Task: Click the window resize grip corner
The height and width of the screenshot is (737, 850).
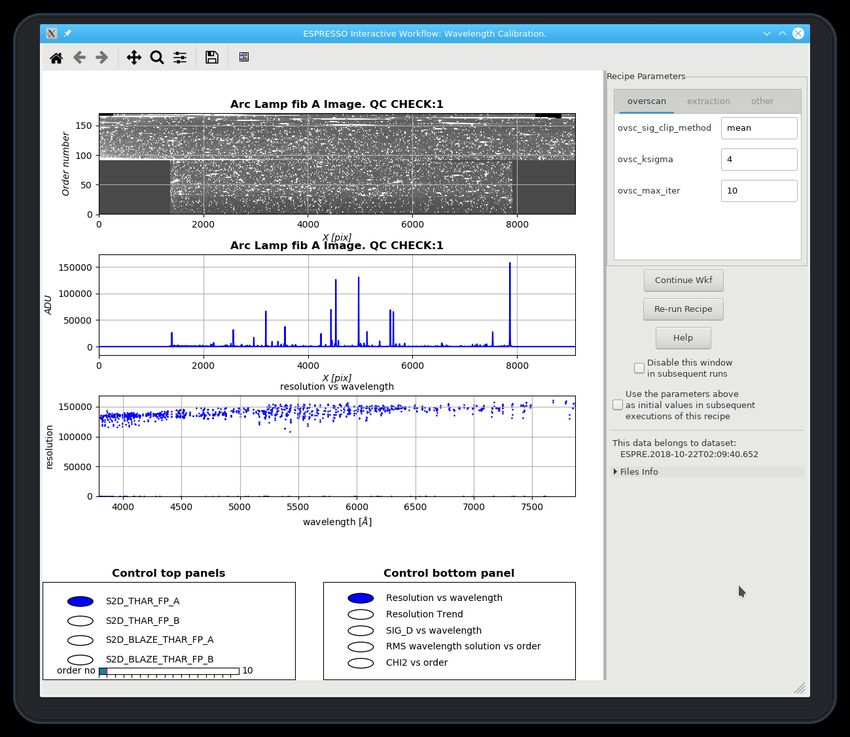Action: (x=800, y=688)
